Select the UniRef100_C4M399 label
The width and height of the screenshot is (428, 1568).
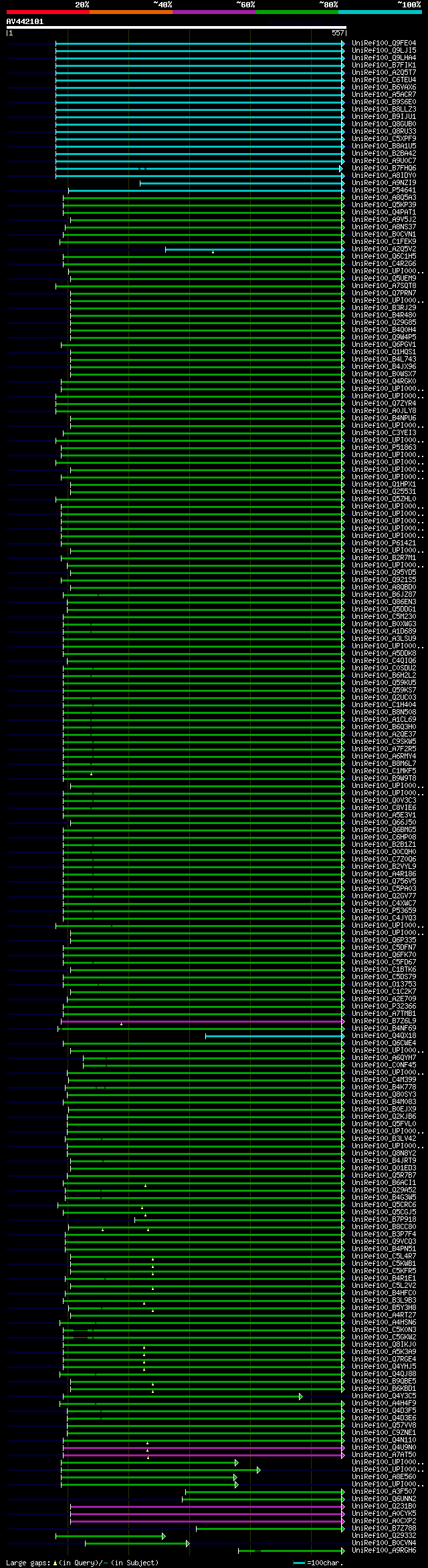(x=384, y=1080)
